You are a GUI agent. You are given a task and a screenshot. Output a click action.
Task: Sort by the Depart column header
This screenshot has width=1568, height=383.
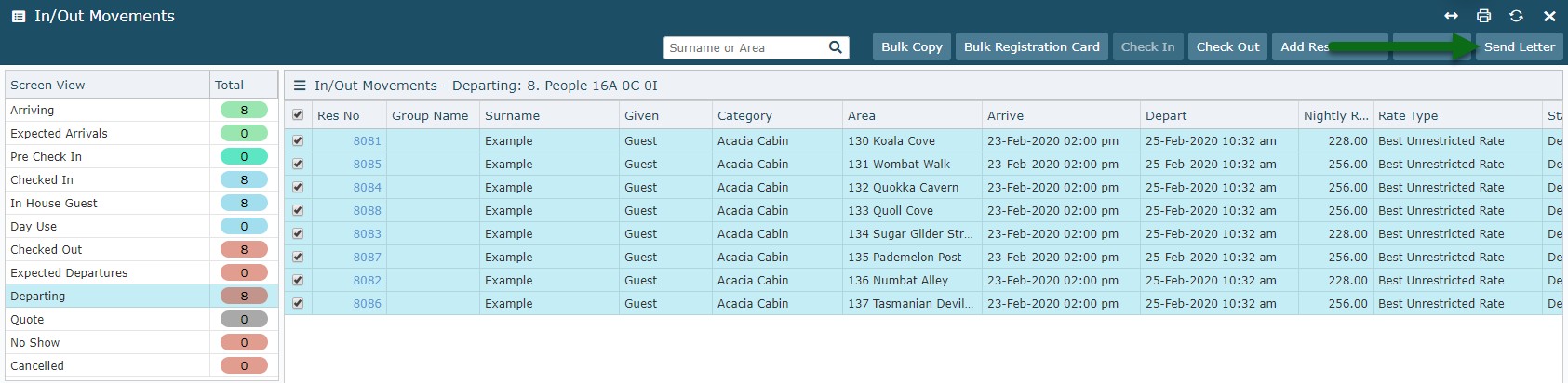coord(1166,115)
